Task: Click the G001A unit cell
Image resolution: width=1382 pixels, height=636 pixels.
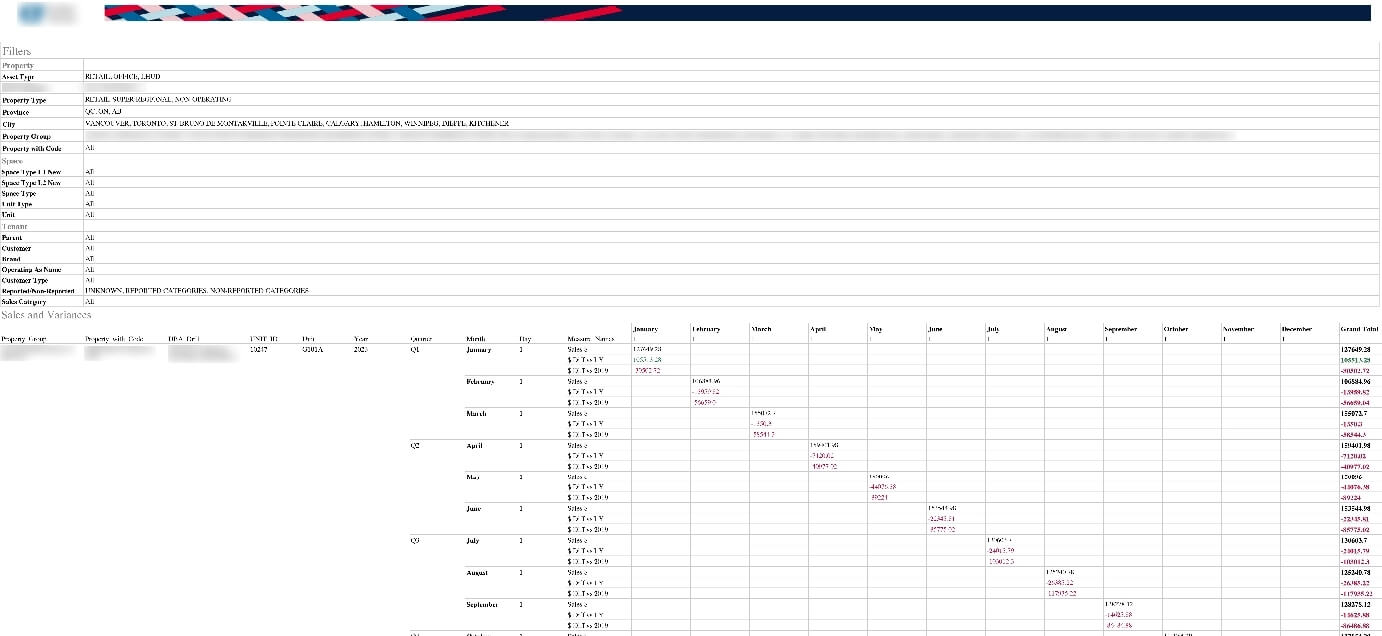Action: pyautogui.click(x=311, y=350)
